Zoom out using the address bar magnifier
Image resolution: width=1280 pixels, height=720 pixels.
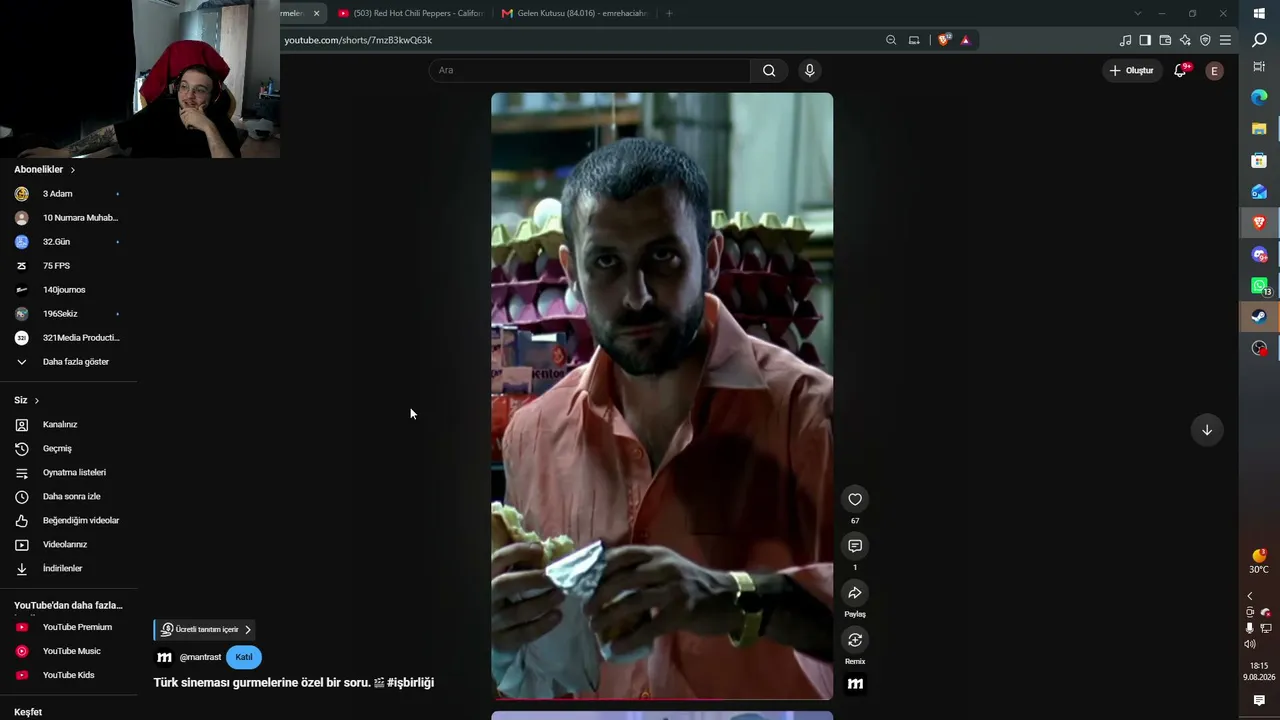click(x=891, y=40)
